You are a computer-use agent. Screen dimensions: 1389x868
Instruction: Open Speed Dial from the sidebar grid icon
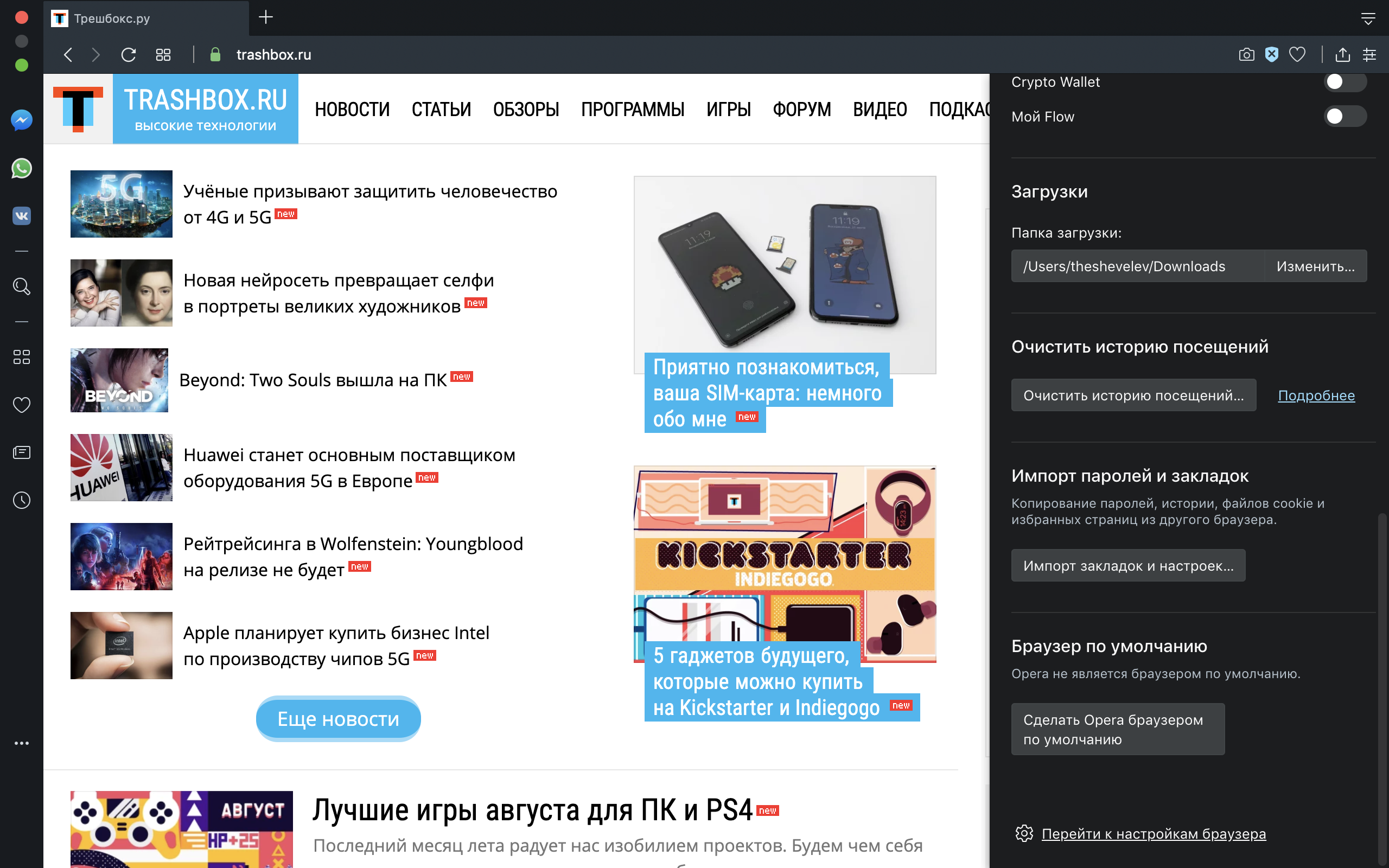(21, 357)
